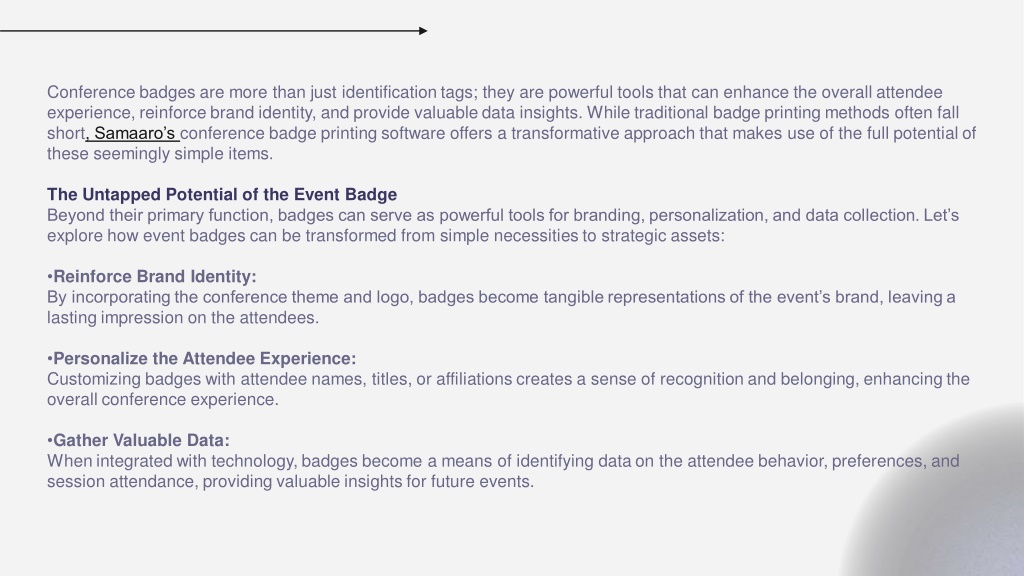Click sentence beginning "Beyond their primary function"
1024x576 pixels.
tap(503, 225)
